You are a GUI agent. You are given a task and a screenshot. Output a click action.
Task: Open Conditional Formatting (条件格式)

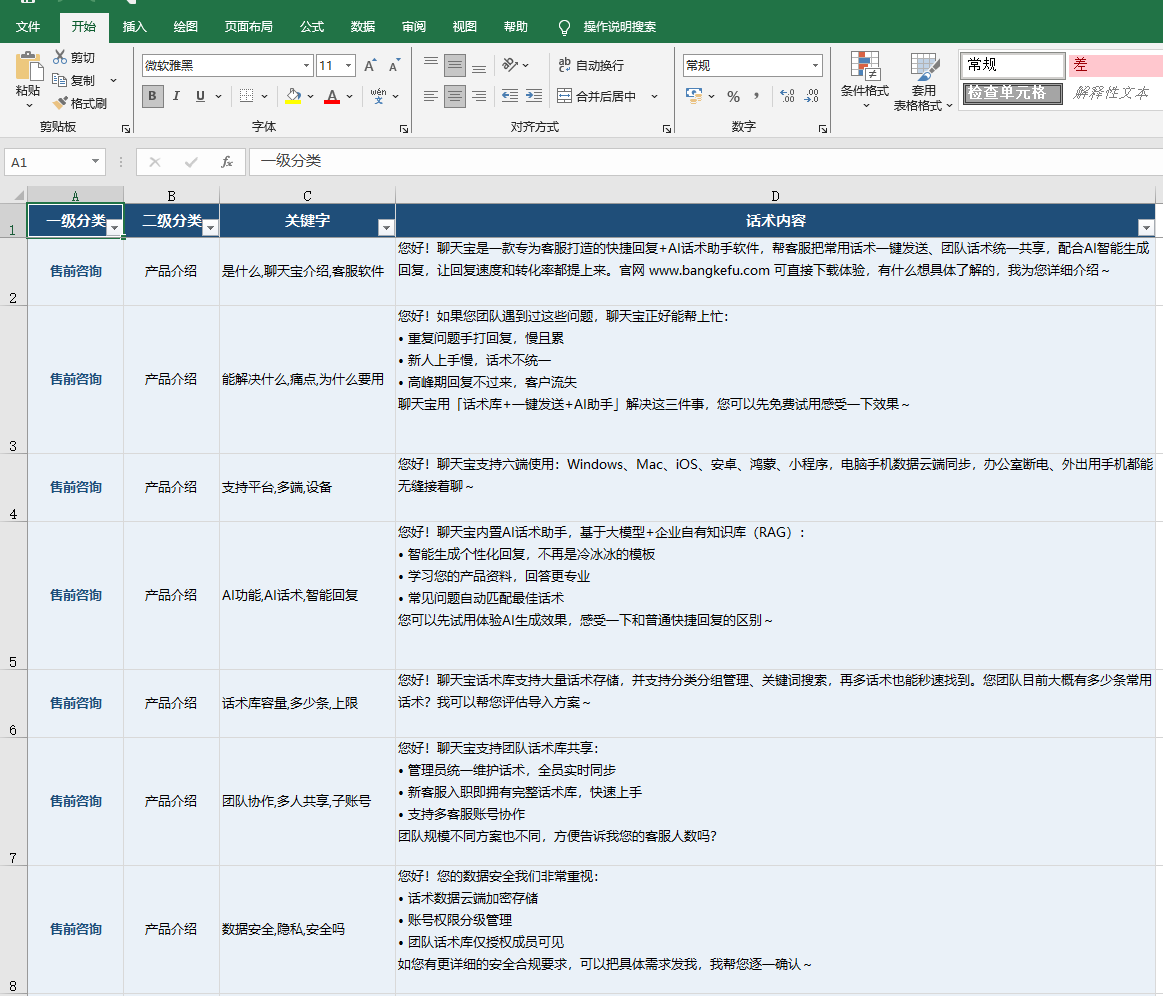point(865,80)
